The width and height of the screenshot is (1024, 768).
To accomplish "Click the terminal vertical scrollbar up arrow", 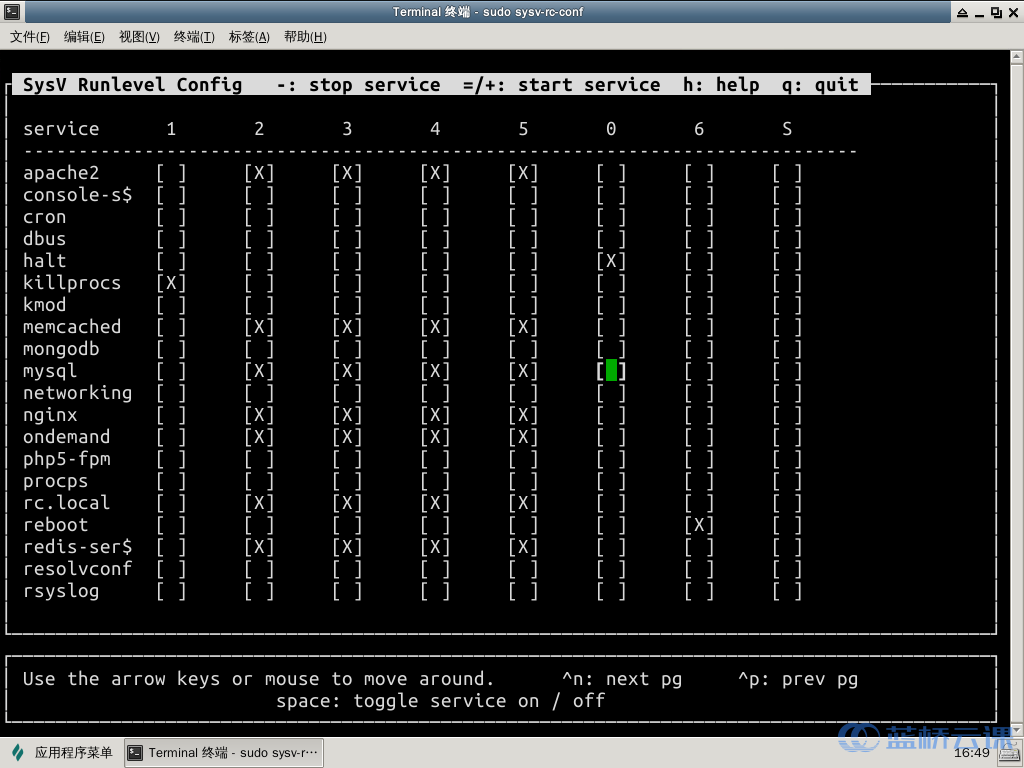I will coord(1017,57).
